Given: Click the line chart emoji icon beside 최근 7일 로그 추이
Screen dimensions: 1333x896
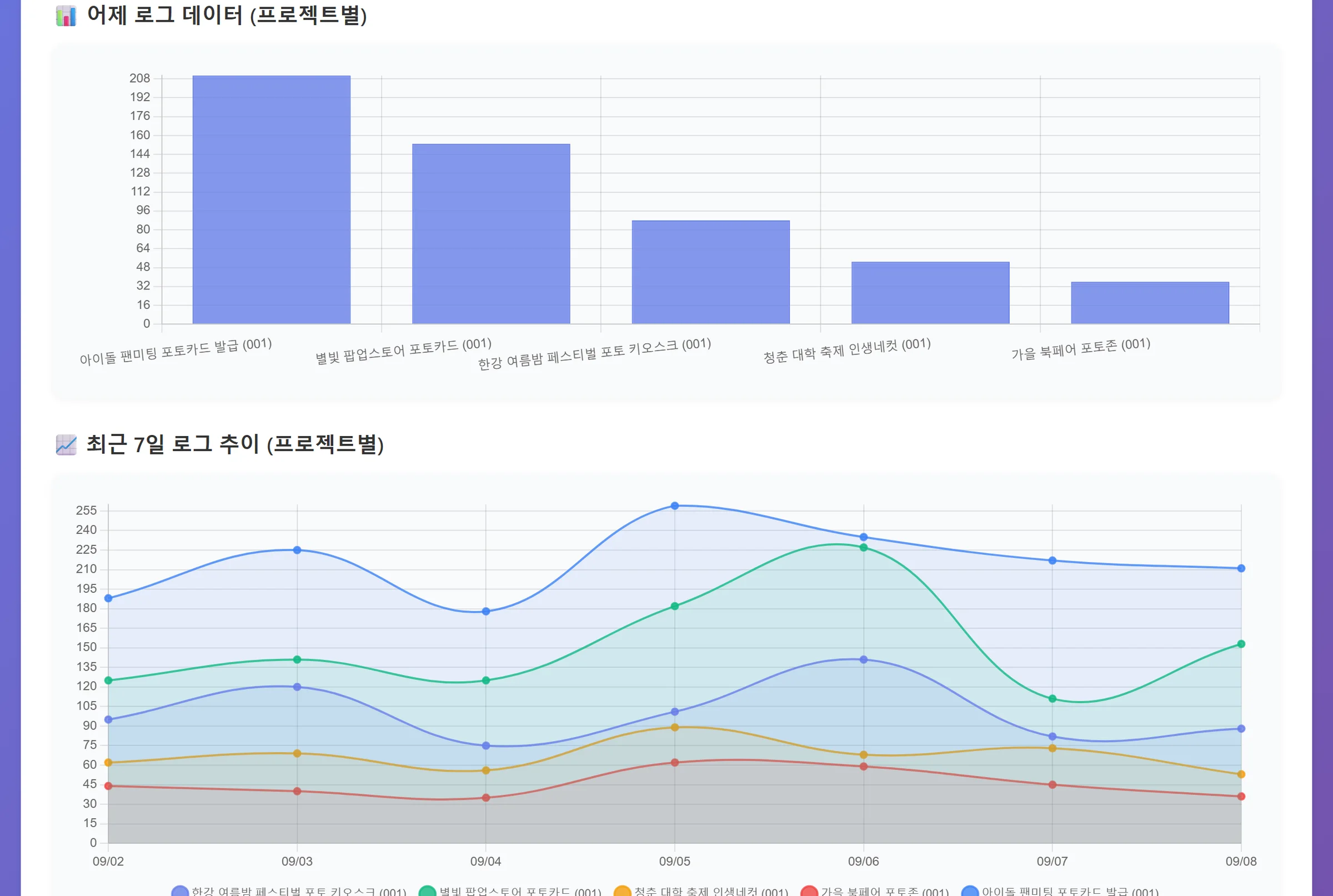Looking at the screenshot, I should point(66,444).
